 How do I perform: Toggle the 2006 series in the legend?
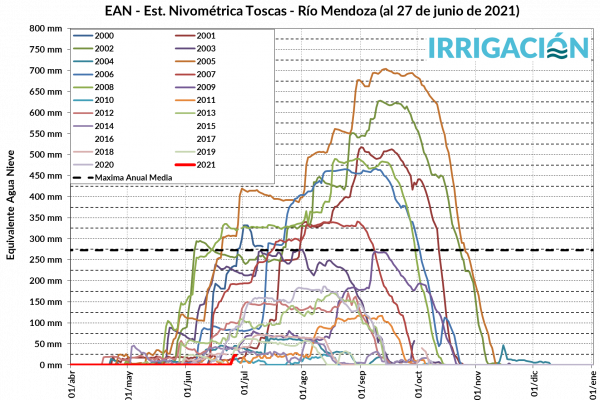[x=104, y=74]
